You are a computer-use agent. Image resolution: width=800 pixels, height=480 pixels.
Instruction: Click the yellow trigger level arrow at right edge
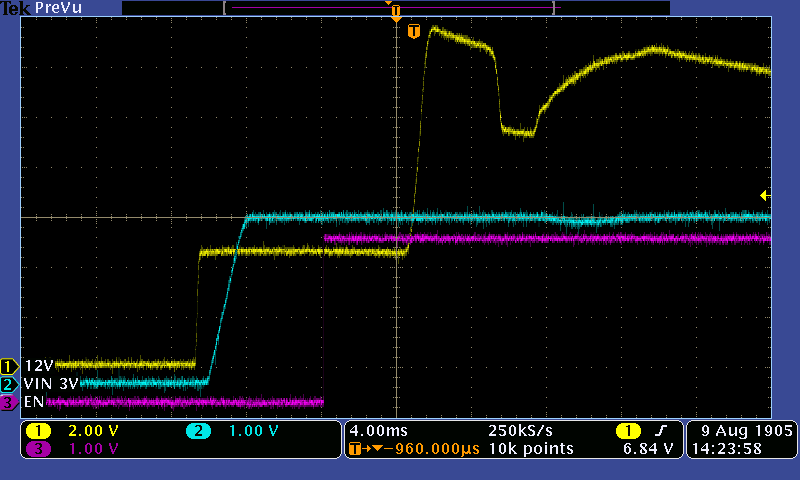point(765,195)
